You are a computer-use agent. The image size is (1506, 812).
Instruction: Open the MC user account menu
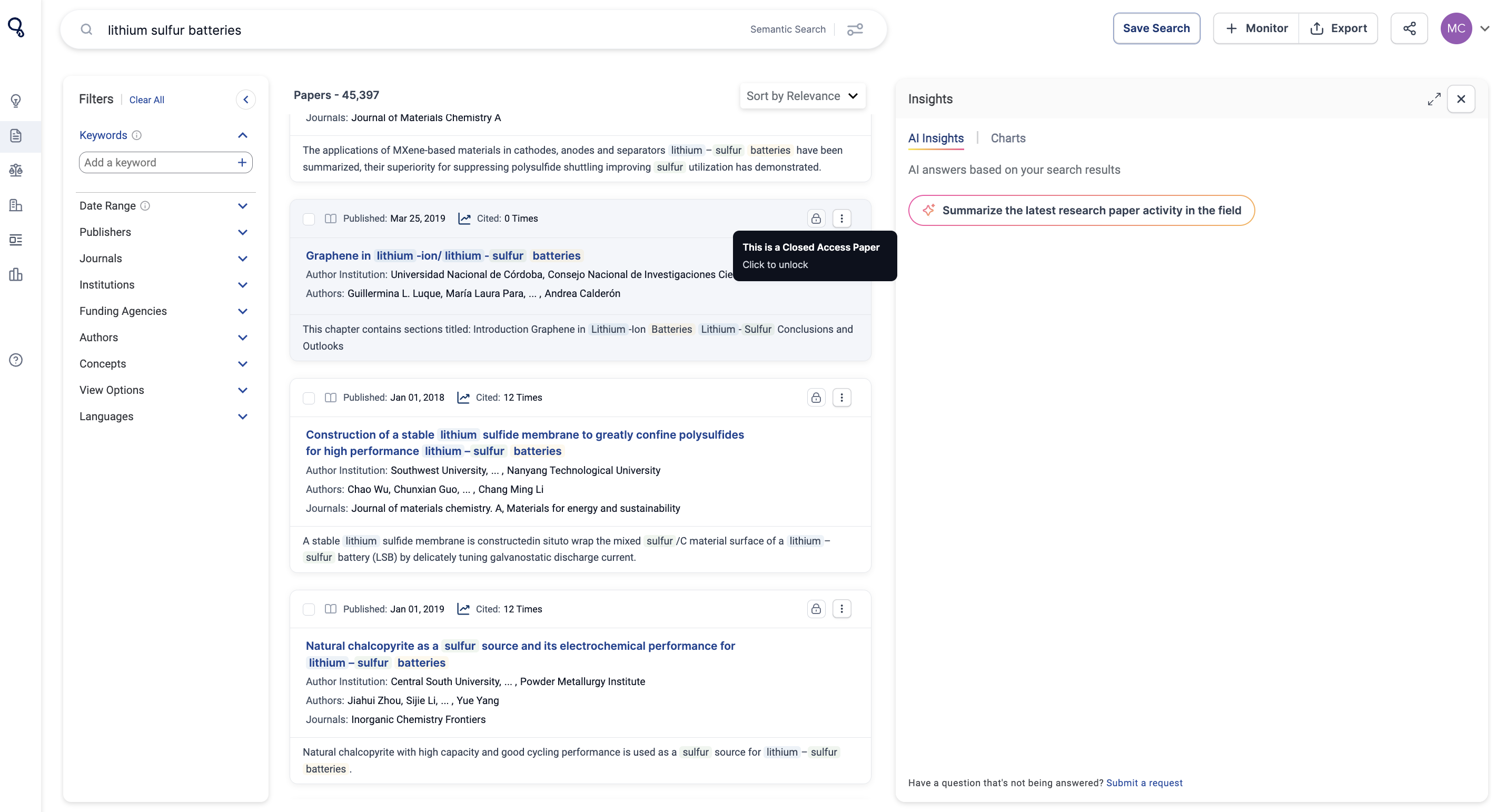pyautogui.click(x=1484, y=28)
